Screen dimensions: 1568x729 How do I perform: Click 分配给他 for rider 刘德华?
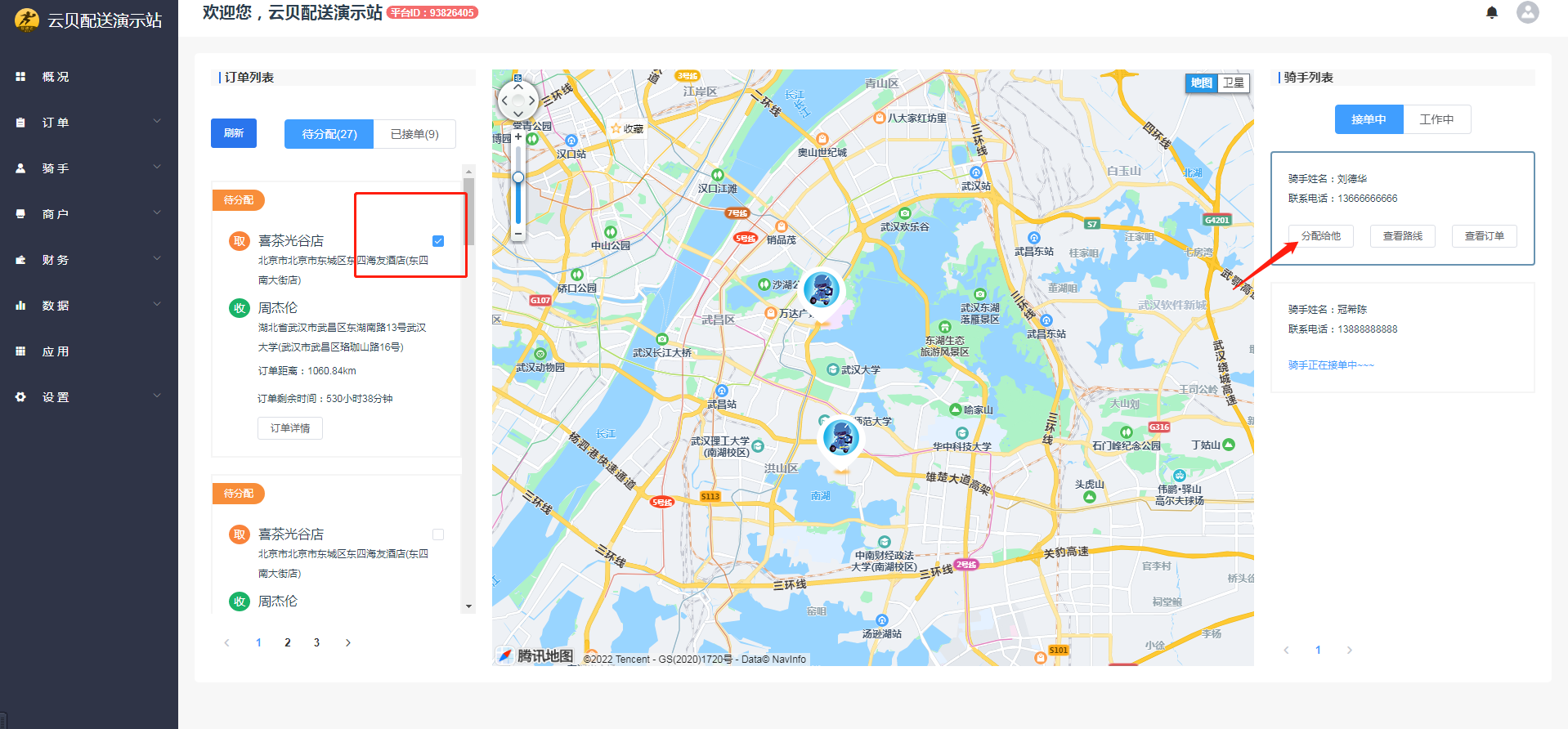pos(1321,236)
